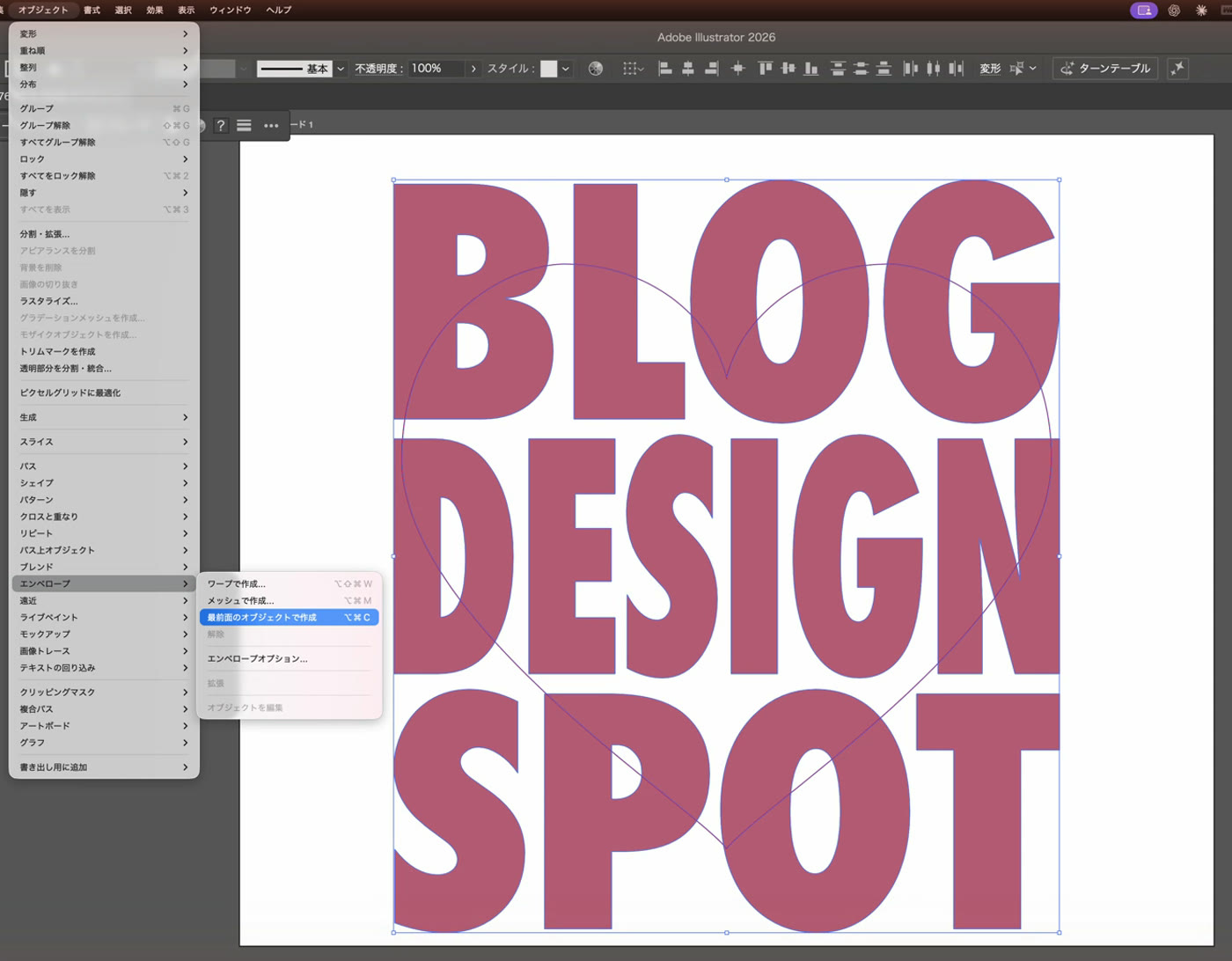Open the align-to selection dropdown

634,68
